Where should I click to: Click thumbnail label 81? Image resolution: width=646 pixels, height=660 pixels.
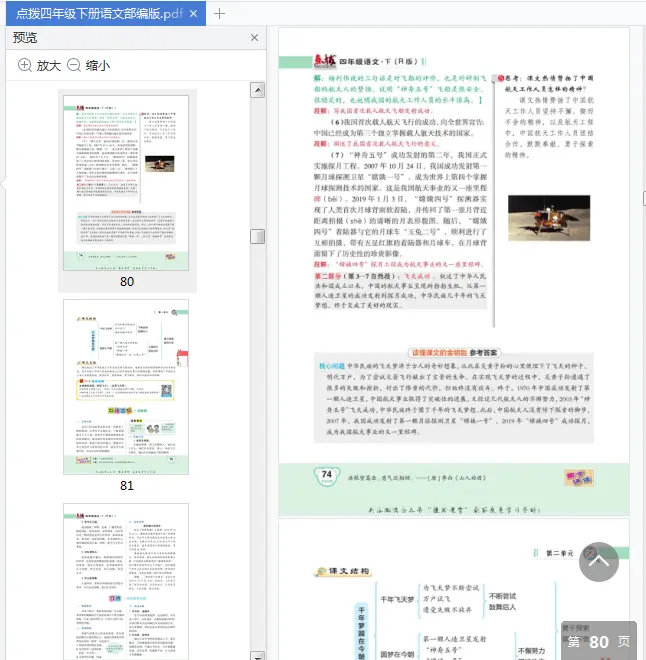tap(127, 485)
